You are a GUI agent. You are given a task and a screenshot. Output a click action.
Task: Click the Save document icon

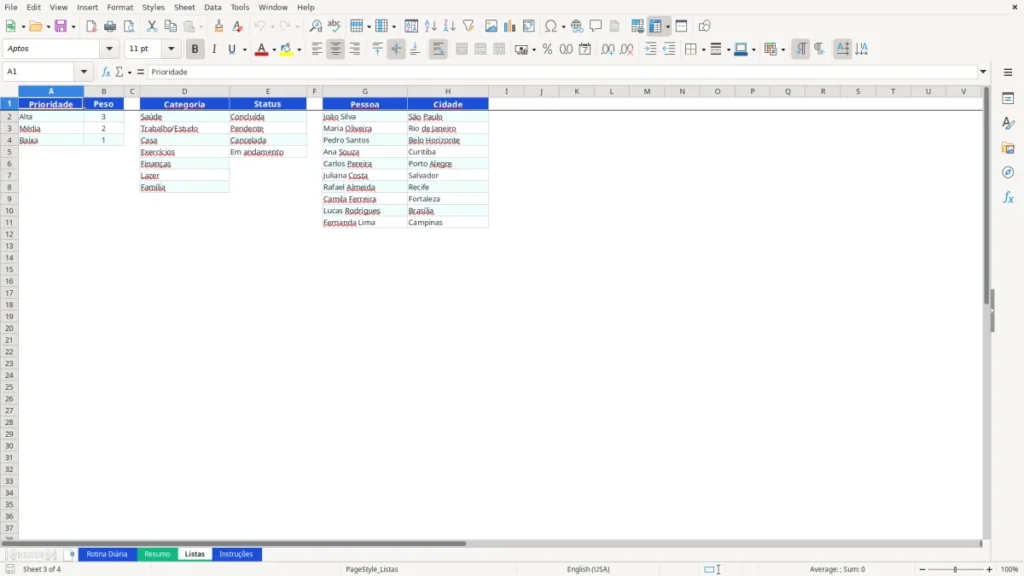(61, 26)
